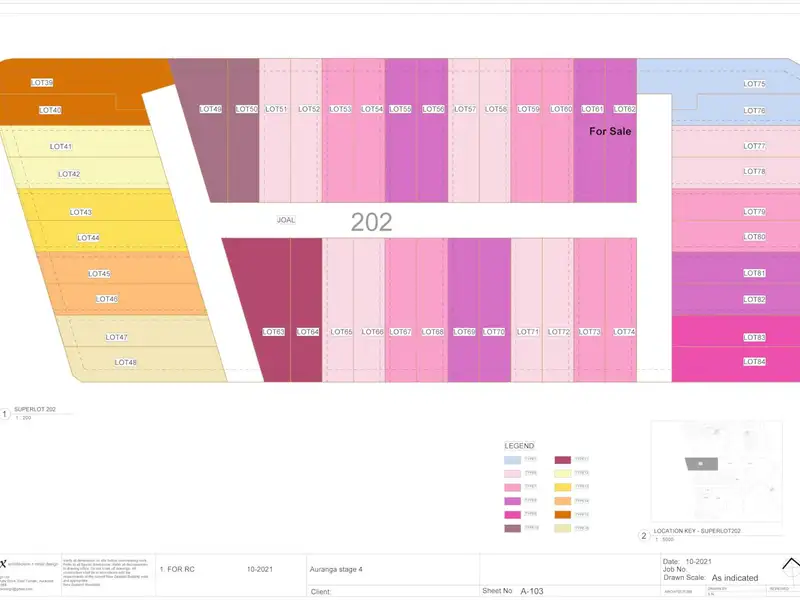Click the circled view number 1 marker

click(x=6, y=412)
